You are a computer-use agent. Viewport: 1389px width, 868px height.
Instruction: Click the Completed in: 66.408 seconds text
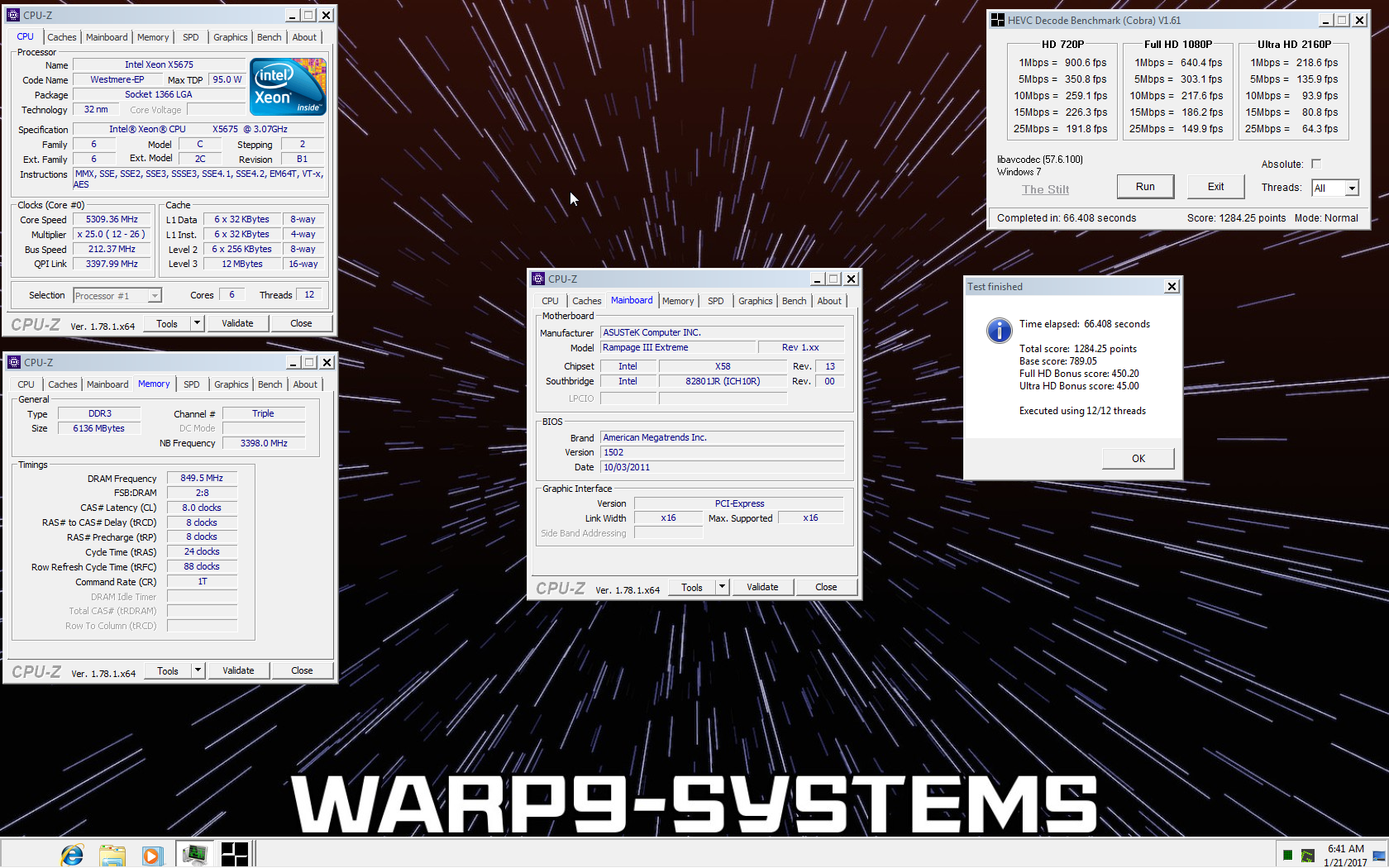click(1067, 218)
